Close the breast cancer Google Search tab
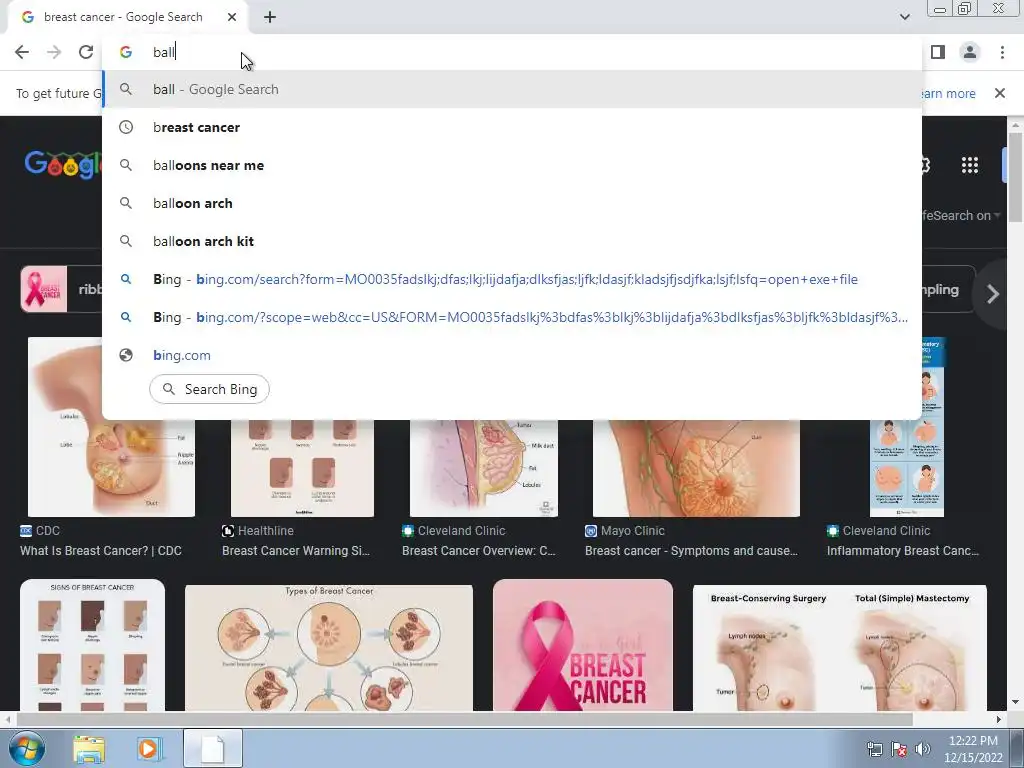Image resolution: width=1024 pixels, height=768 pixels. (x=232, y=17)
